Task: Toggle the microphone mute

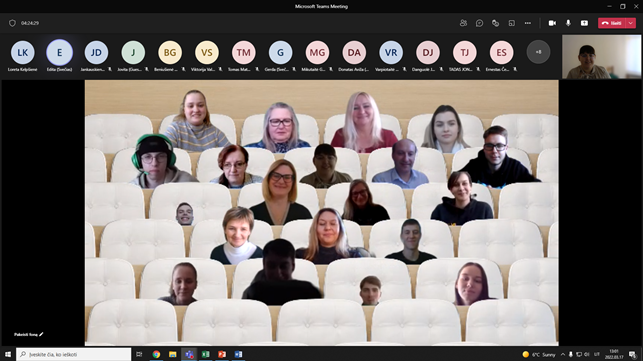Action: [x=568, y=23]
